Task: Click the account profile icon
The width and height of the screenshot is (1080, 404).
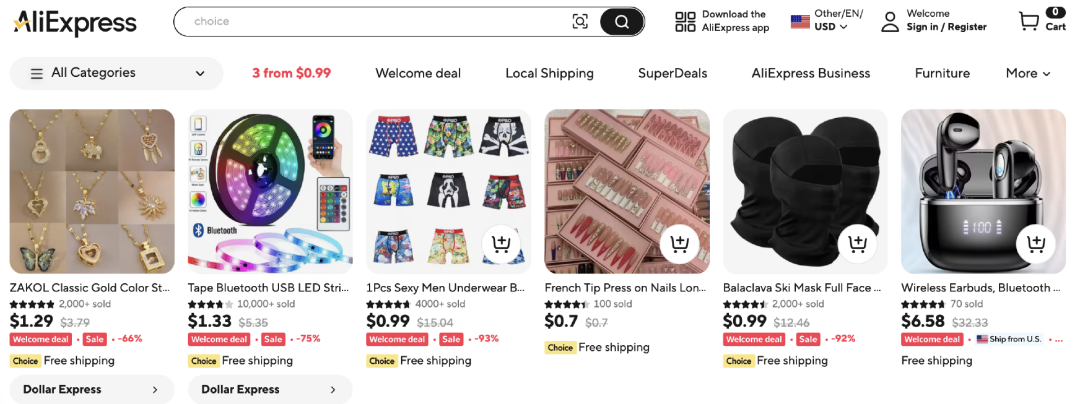Action: [x=890, y=22]
